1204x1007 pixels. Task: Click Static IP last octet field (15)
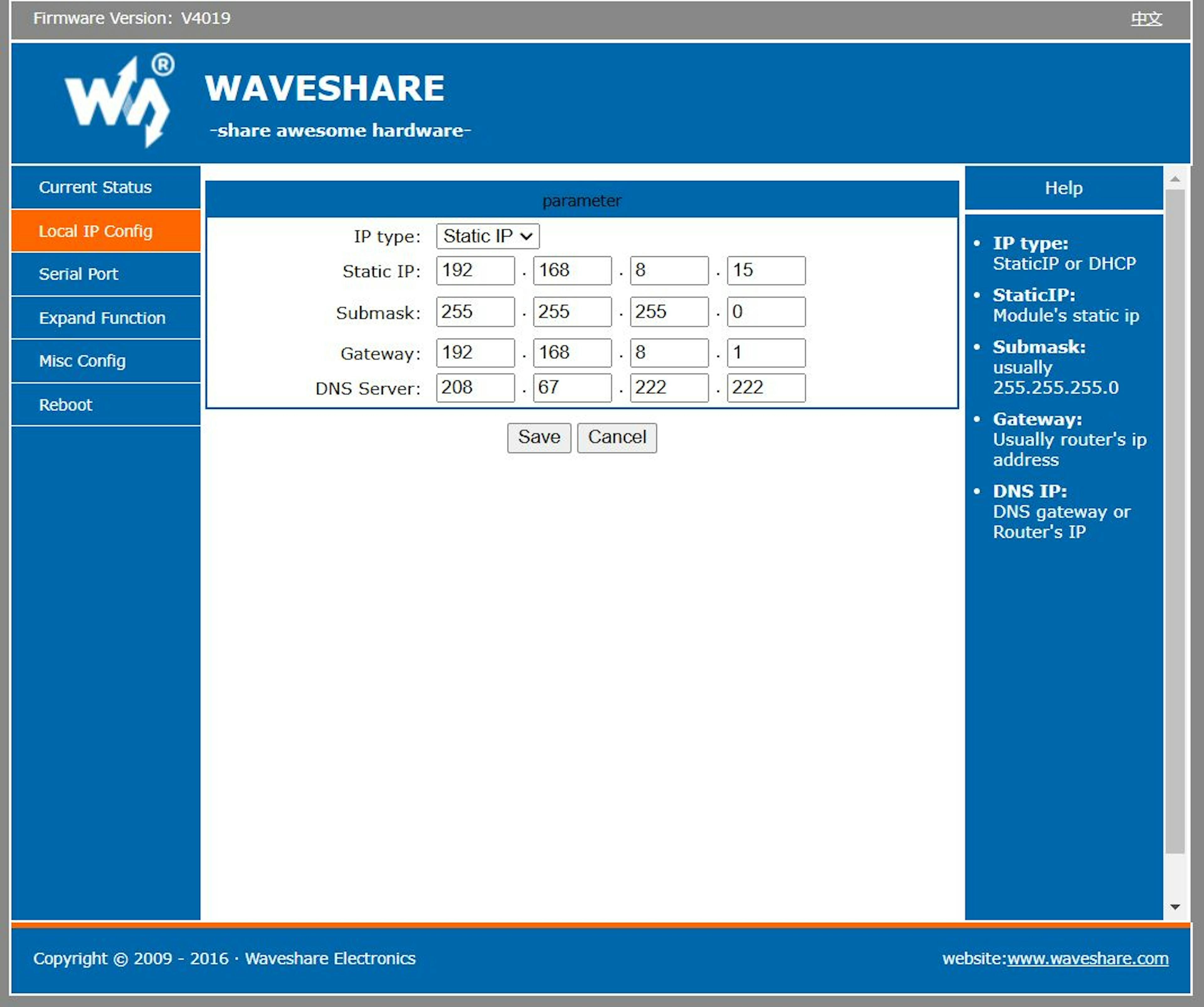(x=766, y=271)
